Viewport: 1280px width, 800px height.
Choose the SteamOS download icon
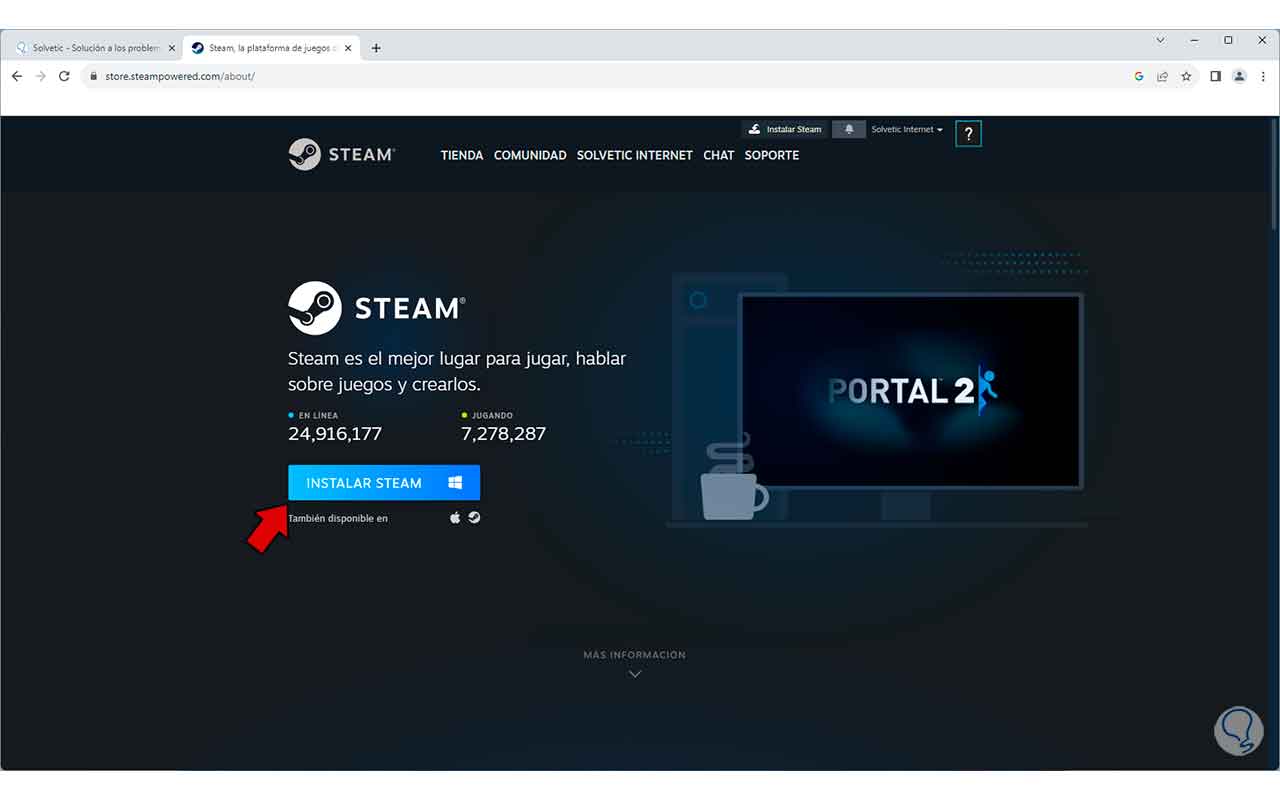(x=474, y=517)
